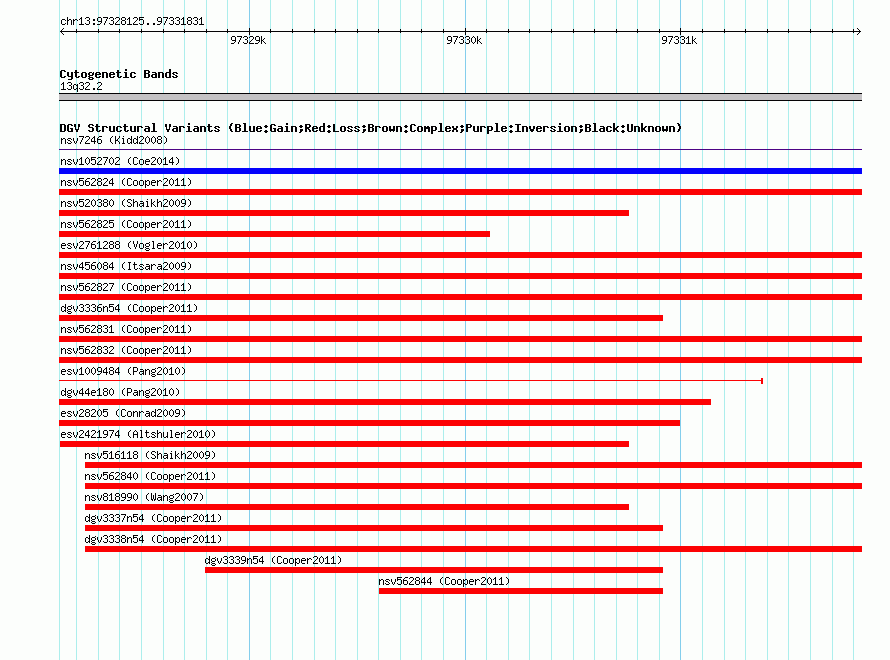Click the esv1009484 thin line end marker
This screenshot has width=890, height=660.
pos(762,381)
